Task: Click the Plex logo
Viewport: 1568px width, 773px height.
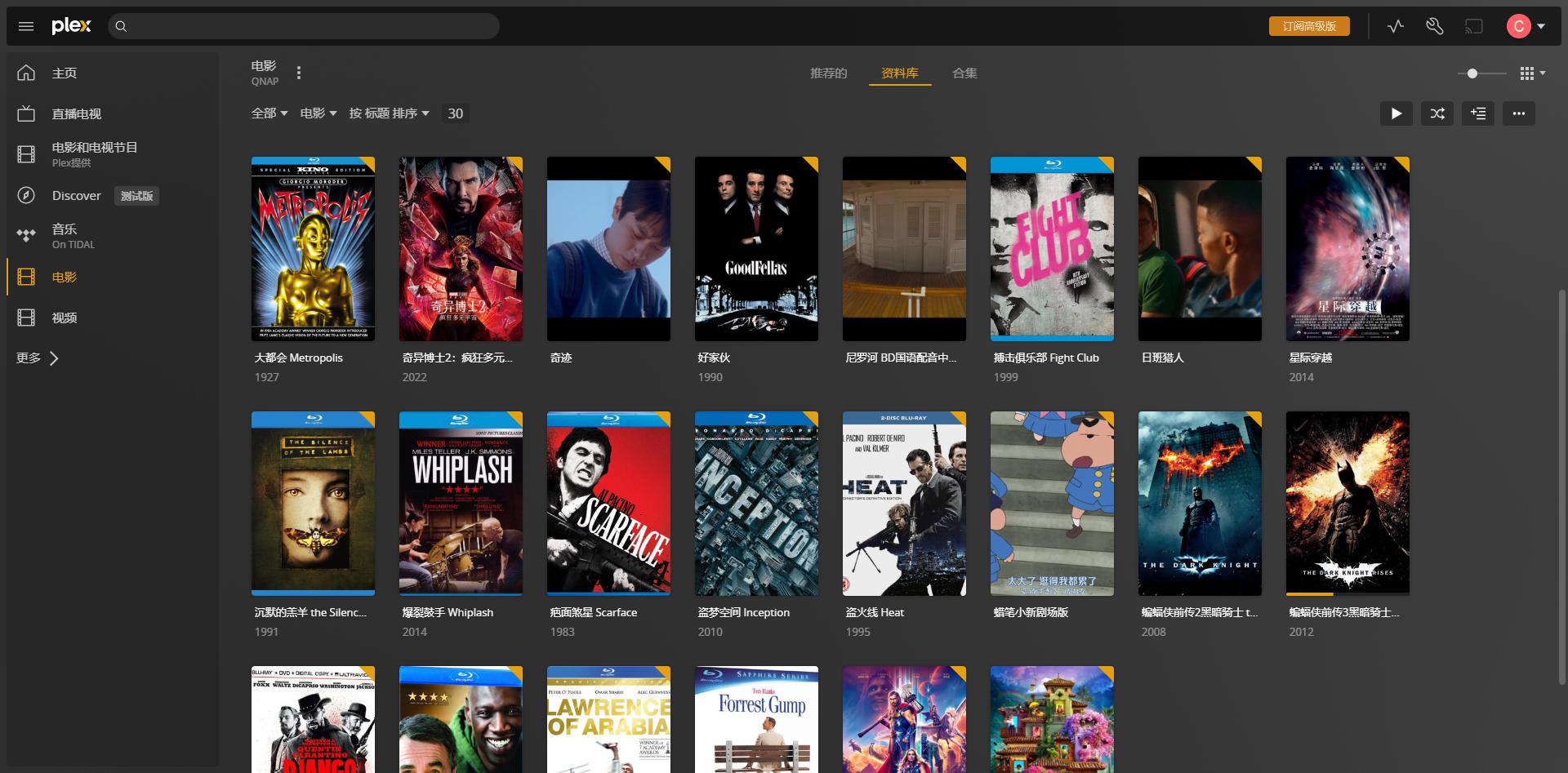Action: tap(71, 26)
